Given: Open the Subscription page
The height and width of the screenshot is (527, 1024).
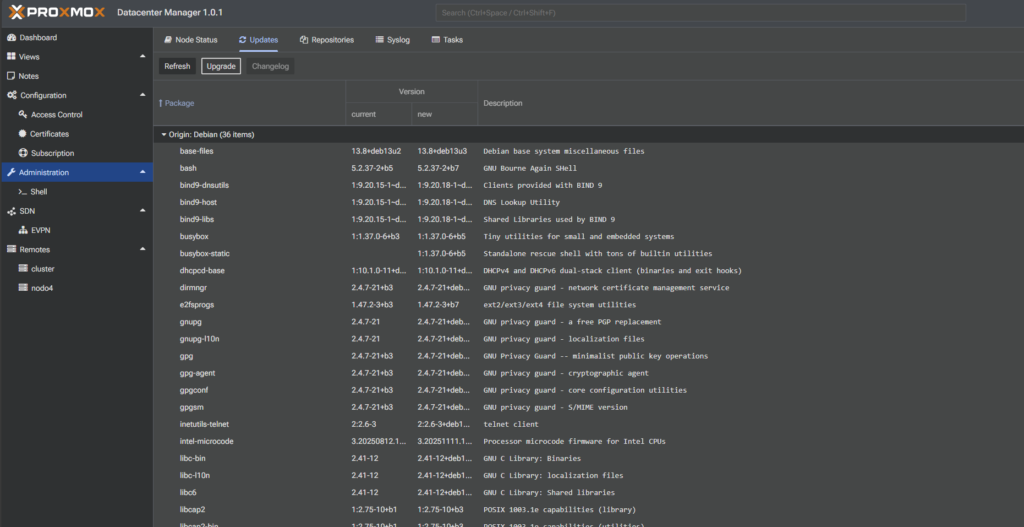Looking at the screenshot, I should pyautogui.click(x=76, y=153).
